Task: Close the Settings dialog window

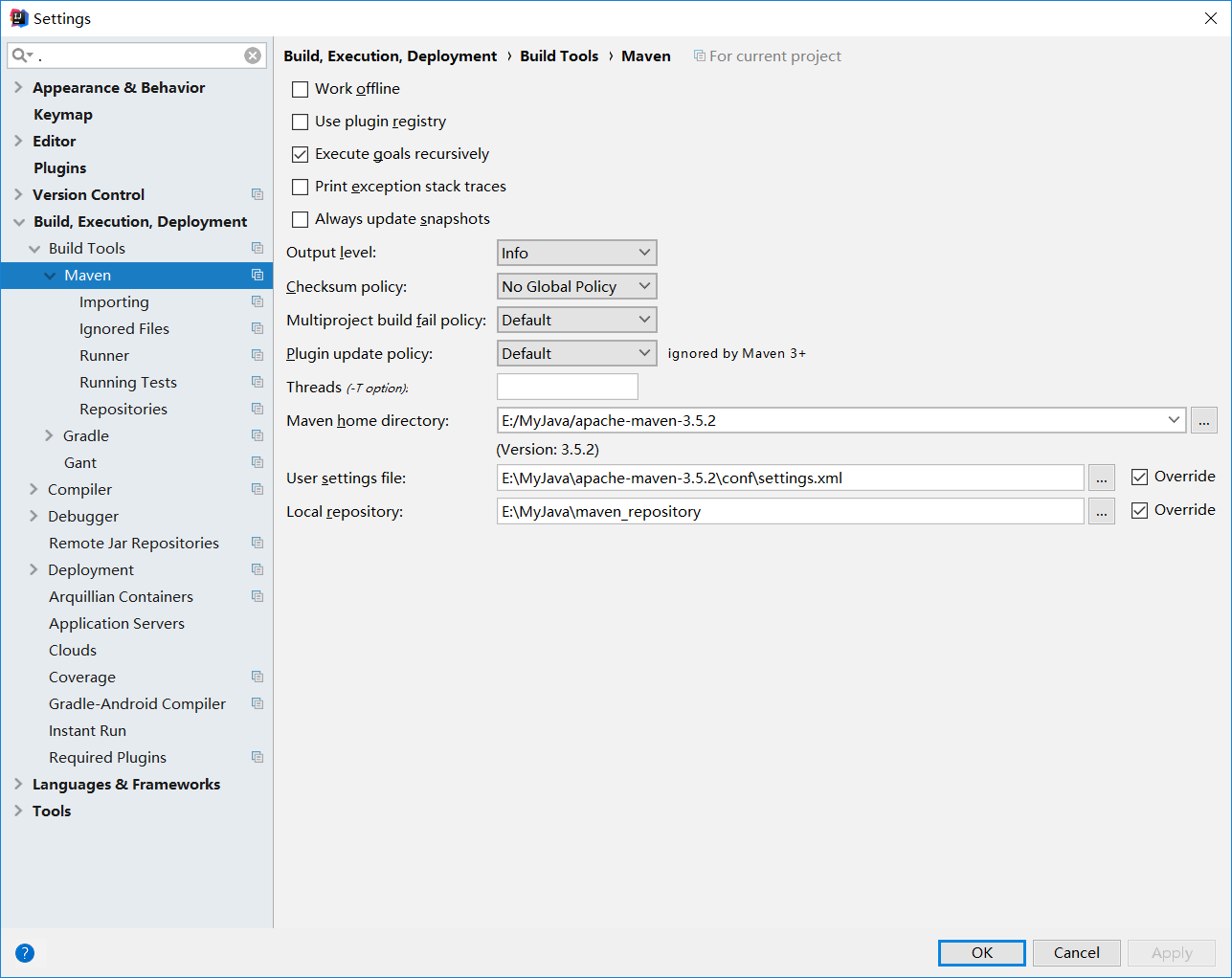Action: (x=1210, y=18)
